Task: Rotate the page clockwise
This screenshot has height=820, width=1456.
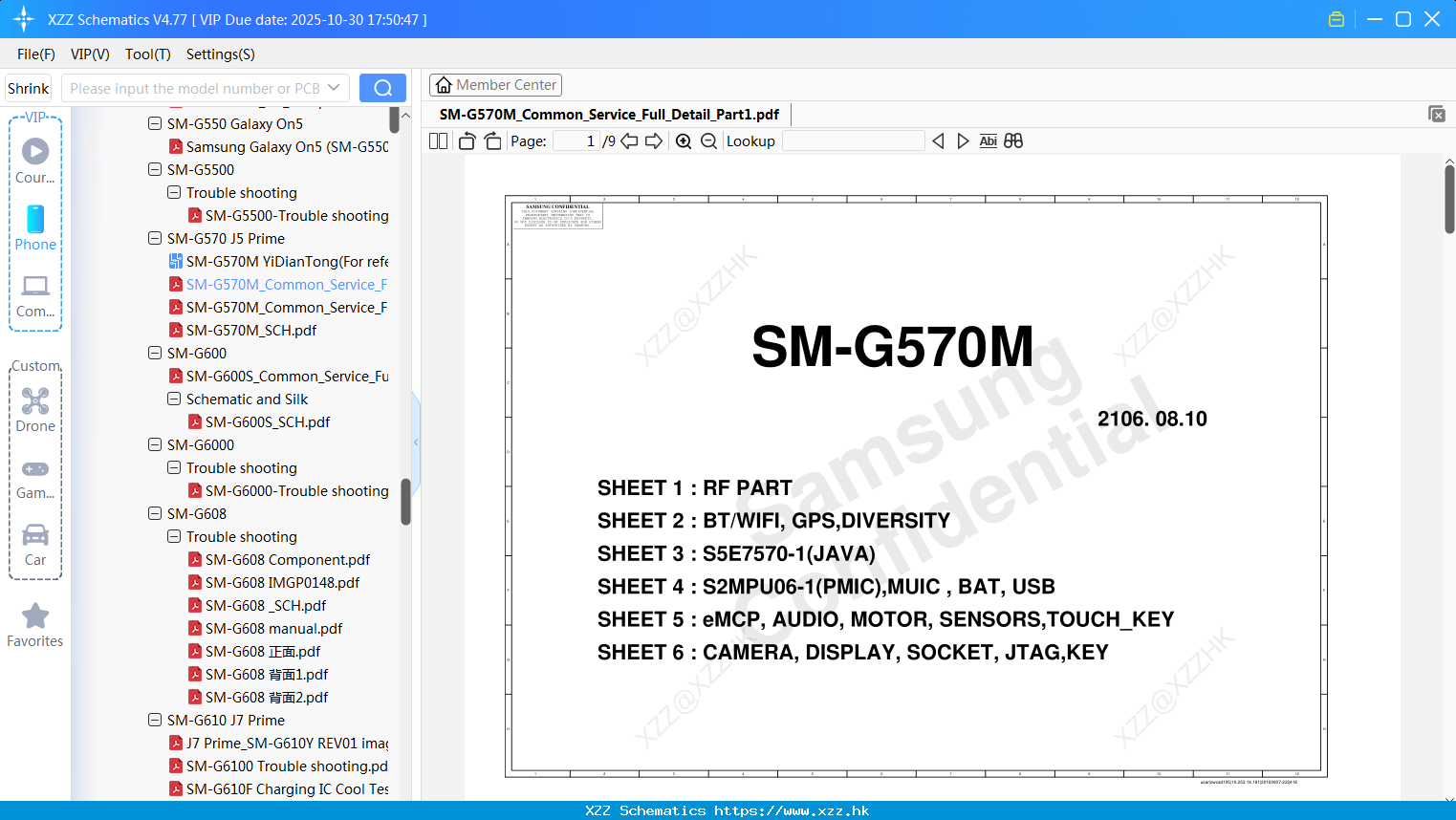Action: tap(492, 141)
